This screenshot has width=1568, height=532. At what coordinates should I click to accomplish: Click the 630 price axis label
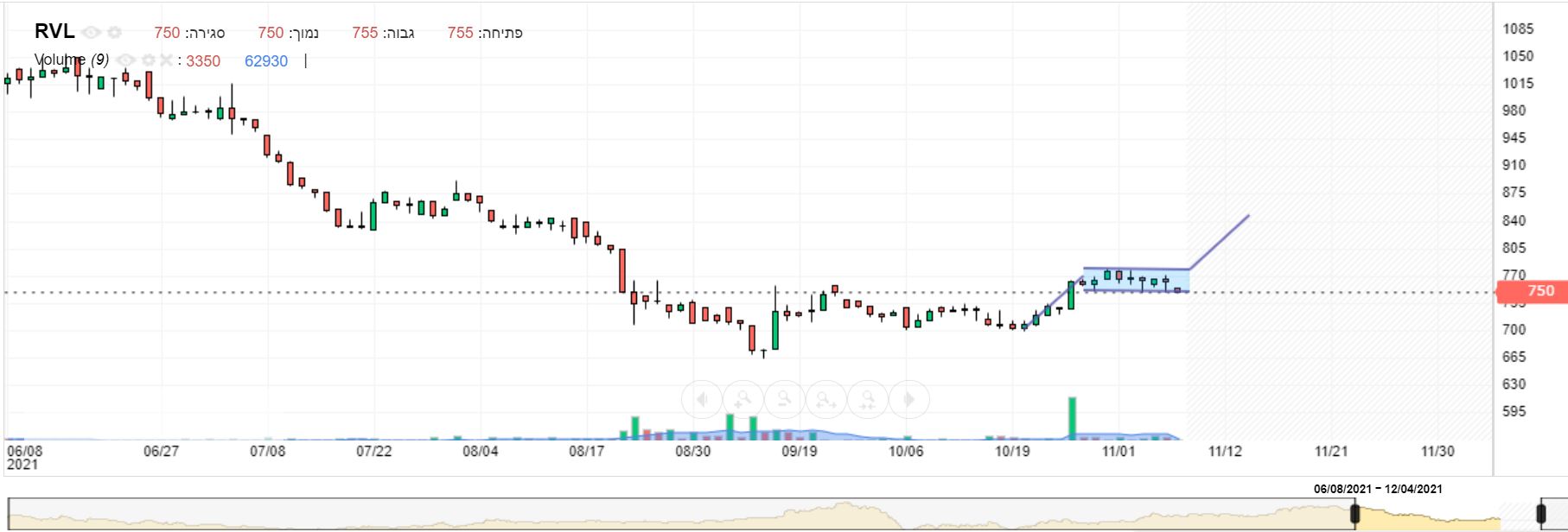(1514, 384)
